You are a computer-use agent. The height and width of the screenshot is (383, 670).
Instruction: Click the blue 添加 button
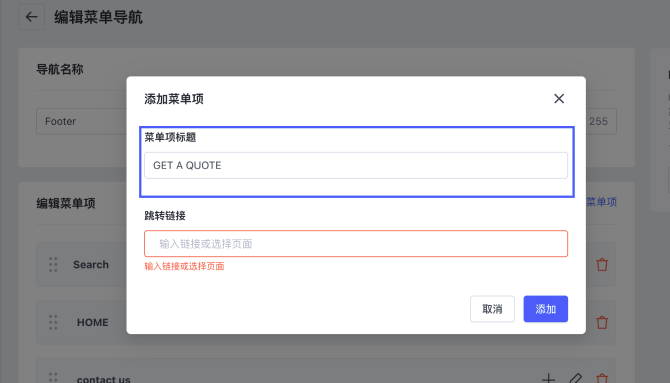546,309
